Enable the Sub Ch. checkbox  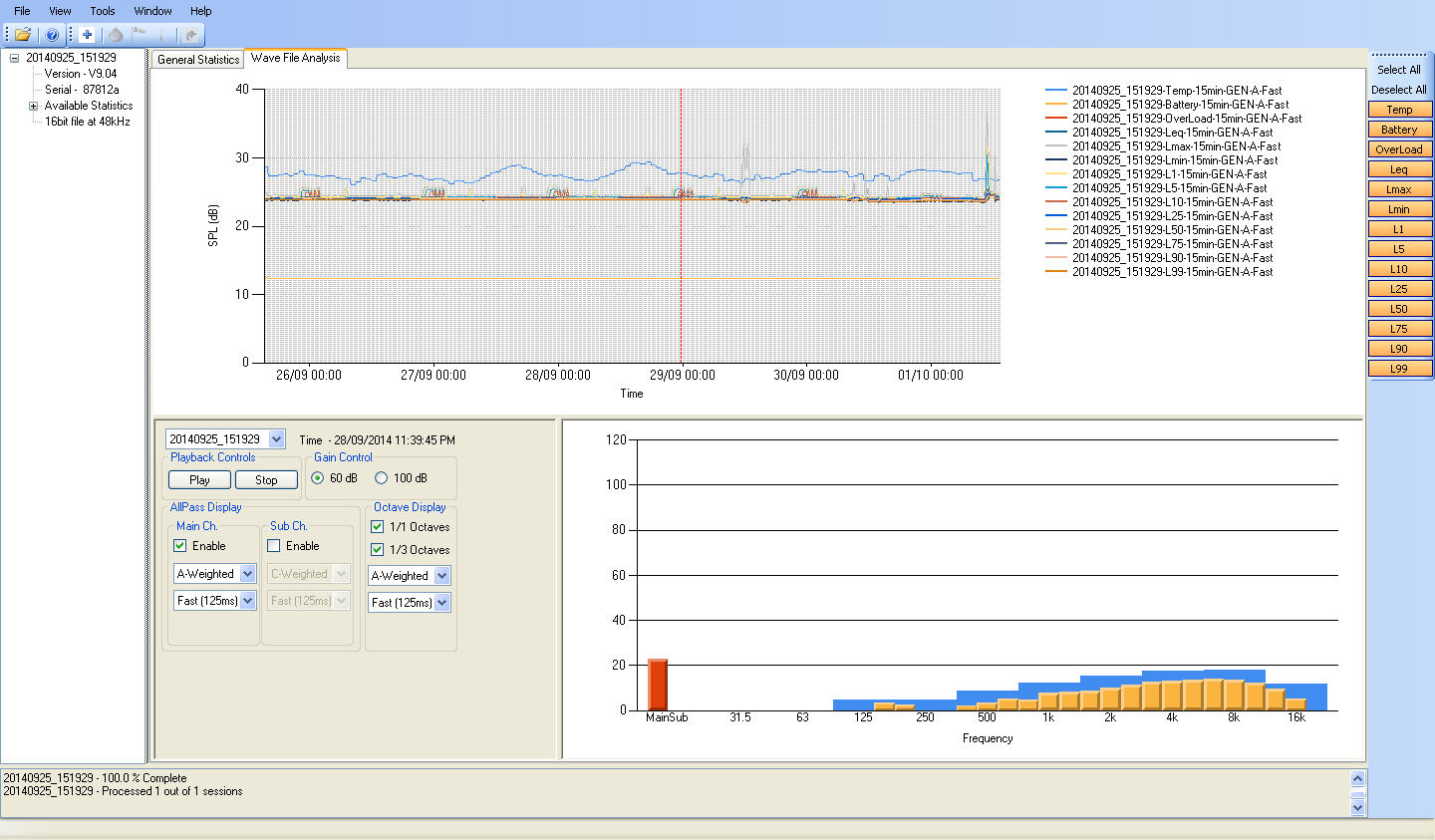(274, 546)
